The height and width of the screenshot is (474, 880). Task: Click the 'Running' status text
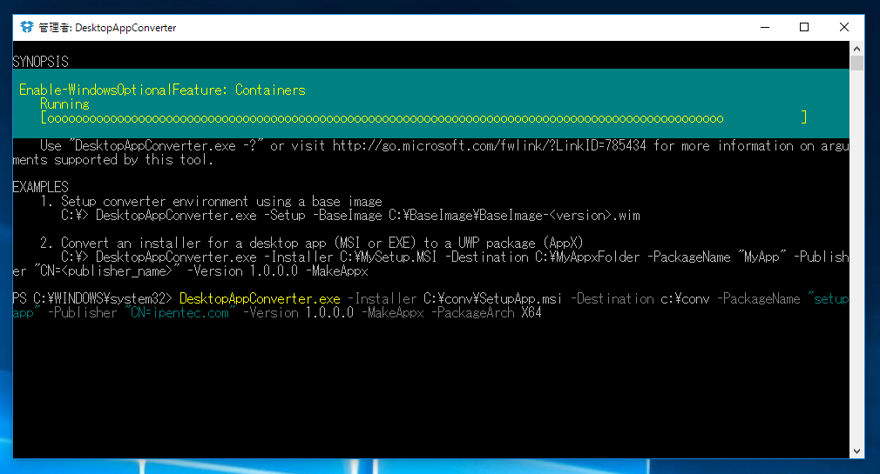point(65,104)
